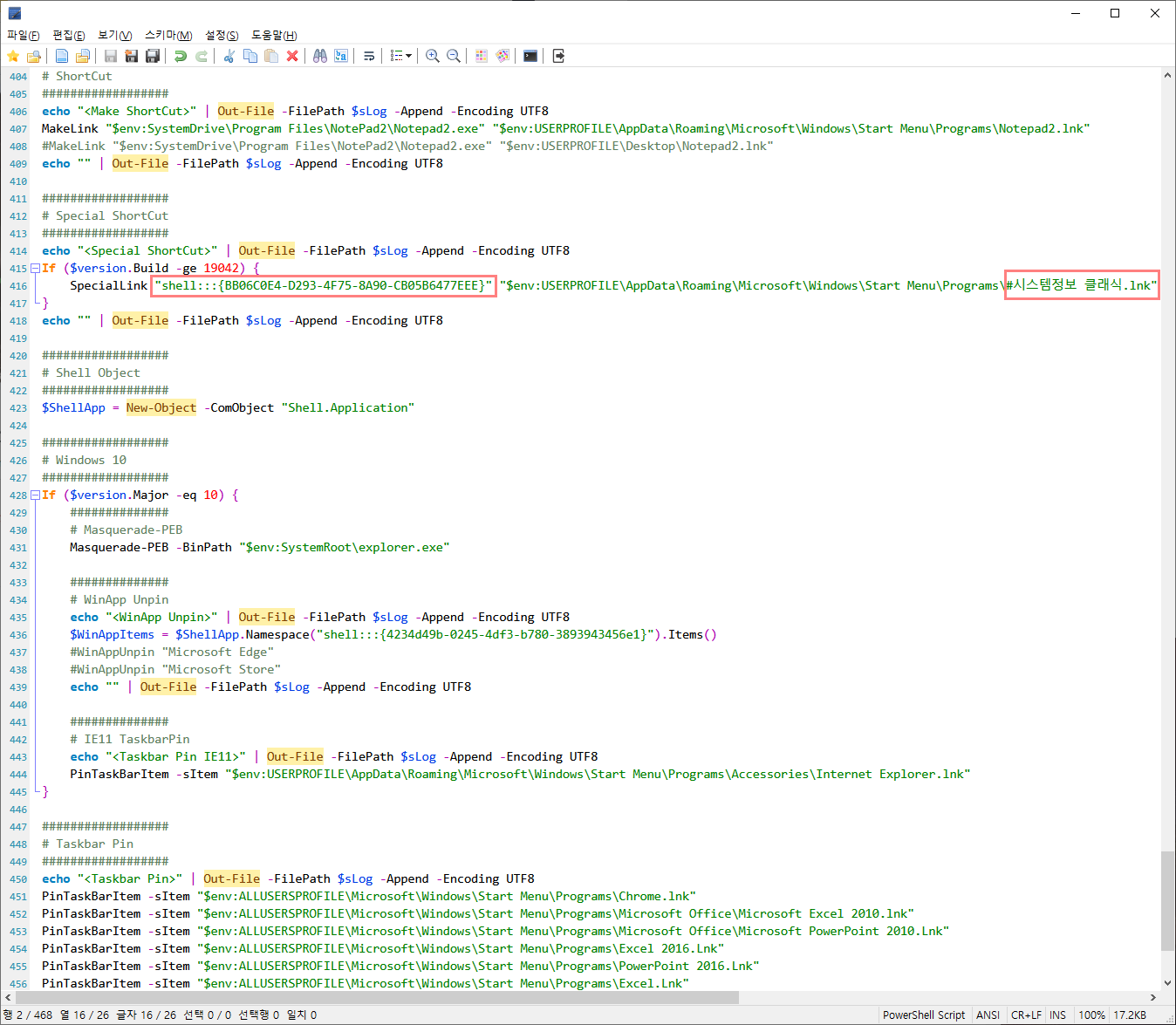The height and width of the screenshot is (1025, 1176).
Task: Click the Notepad2 title bar app icon
Action: [15, 13]
